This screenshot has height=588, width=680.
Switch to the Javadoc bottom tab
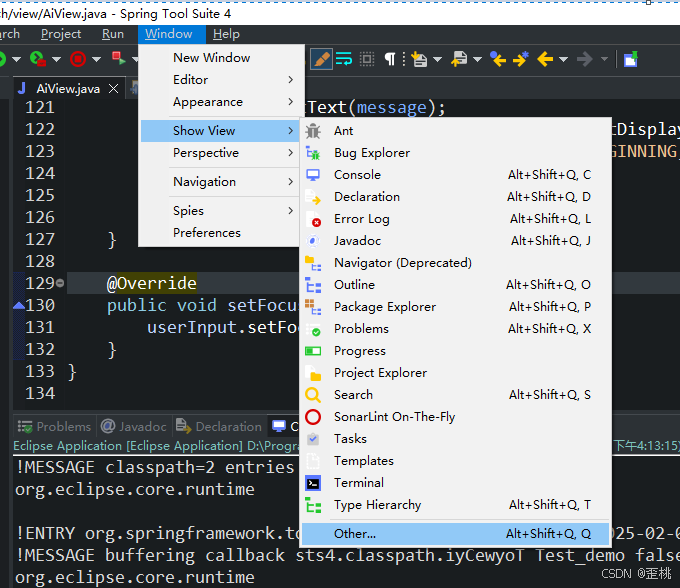tap(134, 427)
